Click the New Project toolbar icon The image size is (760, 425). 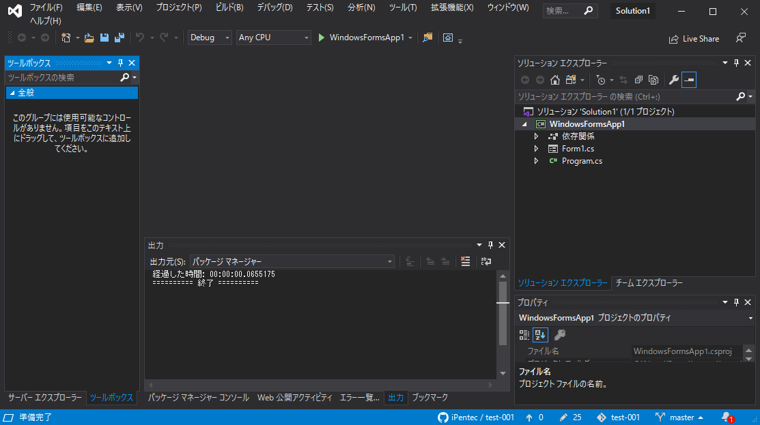(x=66, y=38)
